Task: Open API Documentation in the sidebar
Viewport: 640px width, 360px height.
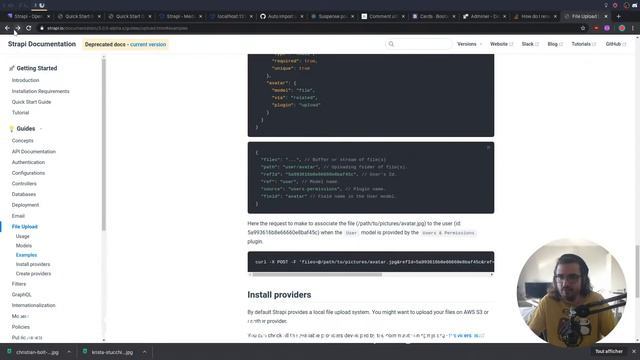Action: (x=34, y=152)
